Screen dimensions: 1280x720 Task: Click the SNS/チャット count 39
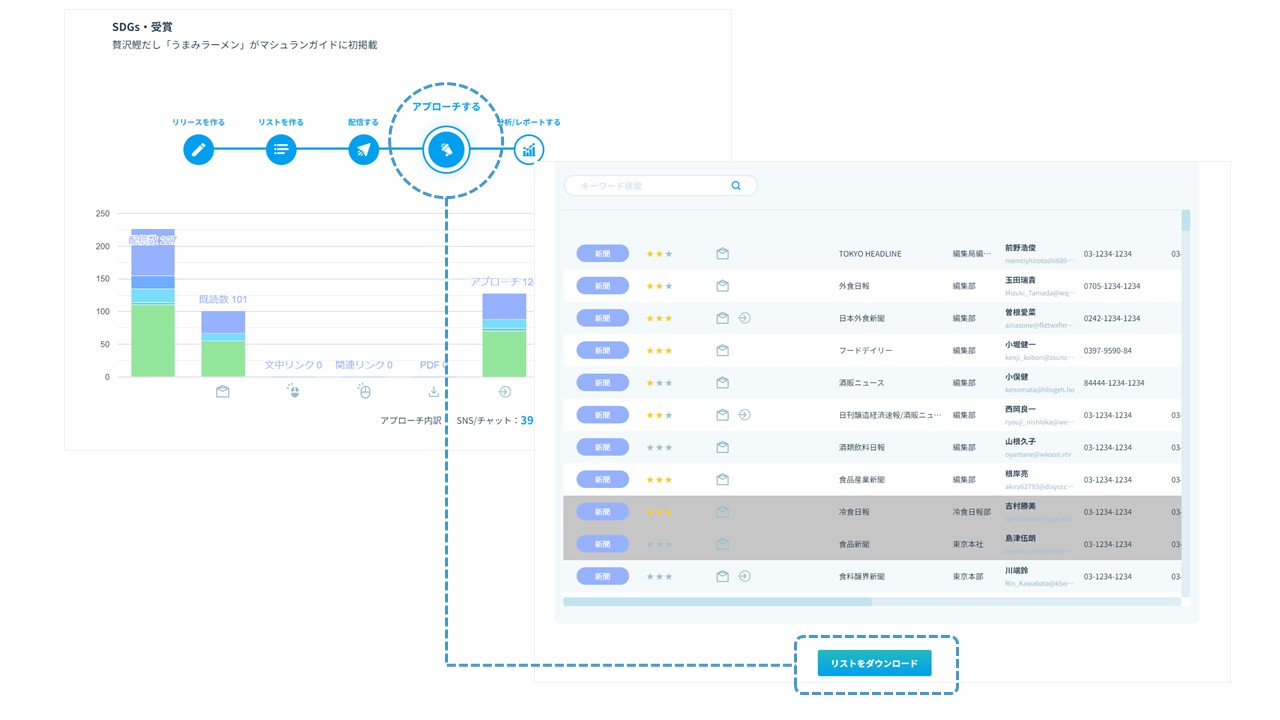click(x=526, y=421)
